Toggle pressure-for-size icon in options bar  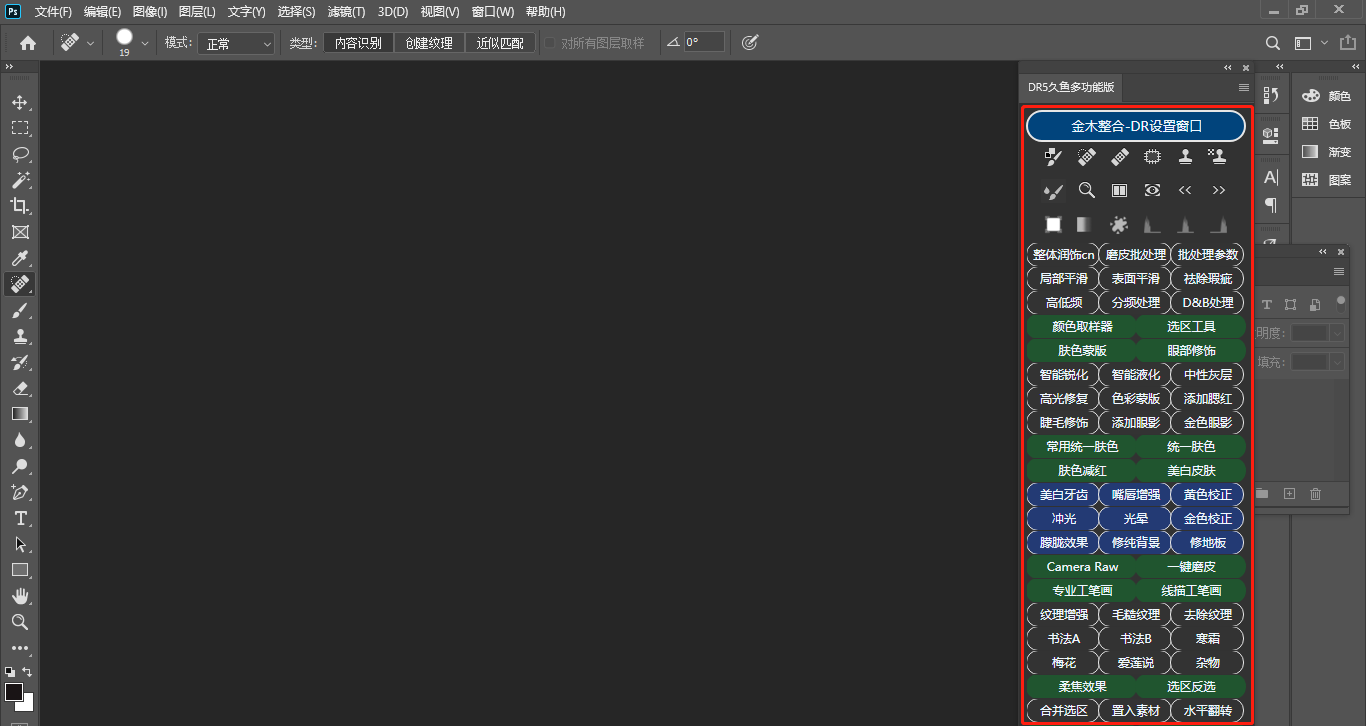coord(750,43)
